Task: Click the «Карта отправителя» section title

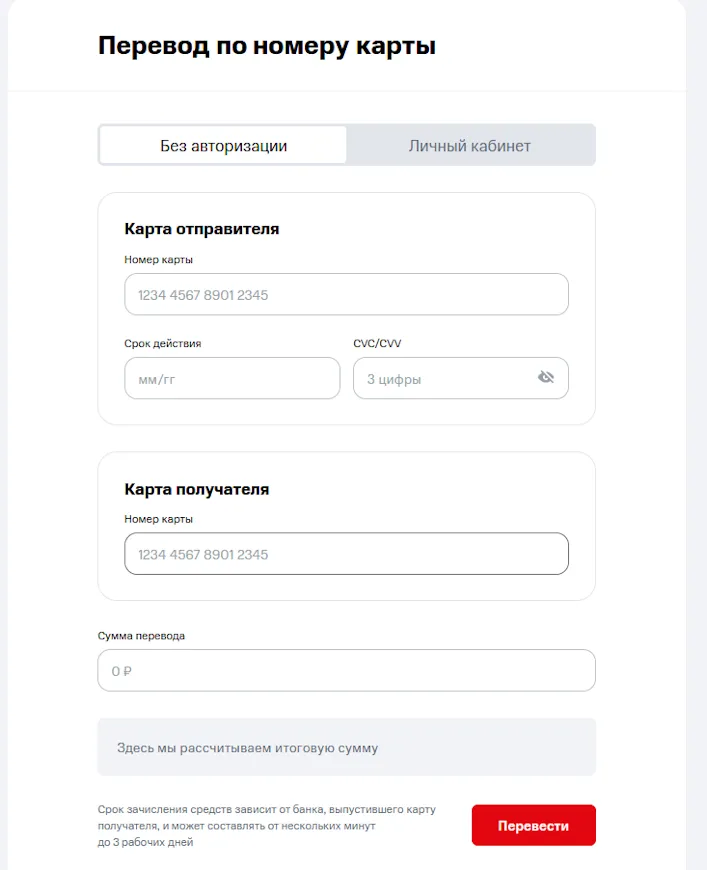Action: coord(201,229)
